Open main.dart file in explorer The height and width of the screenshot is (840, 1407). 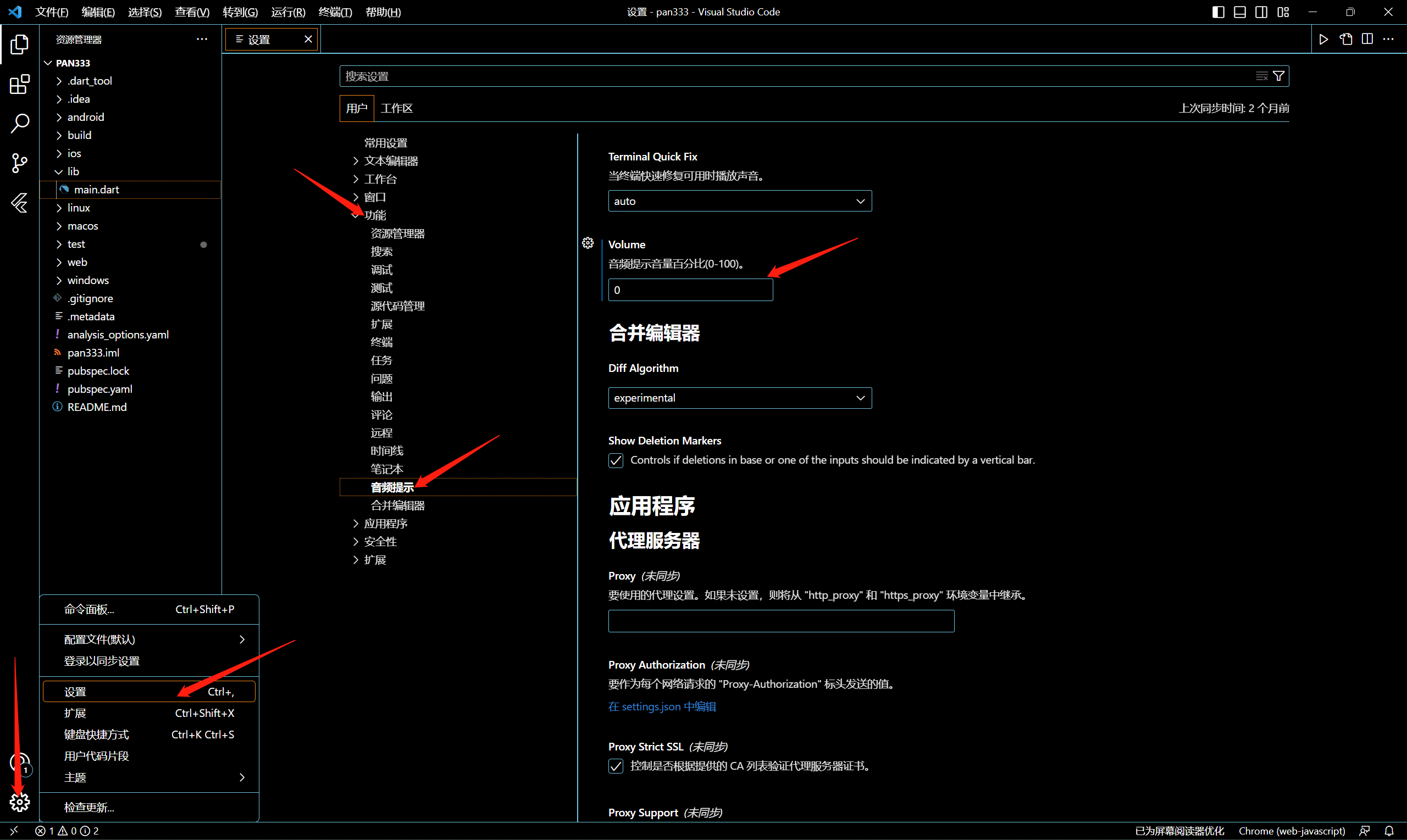point(130,189)
